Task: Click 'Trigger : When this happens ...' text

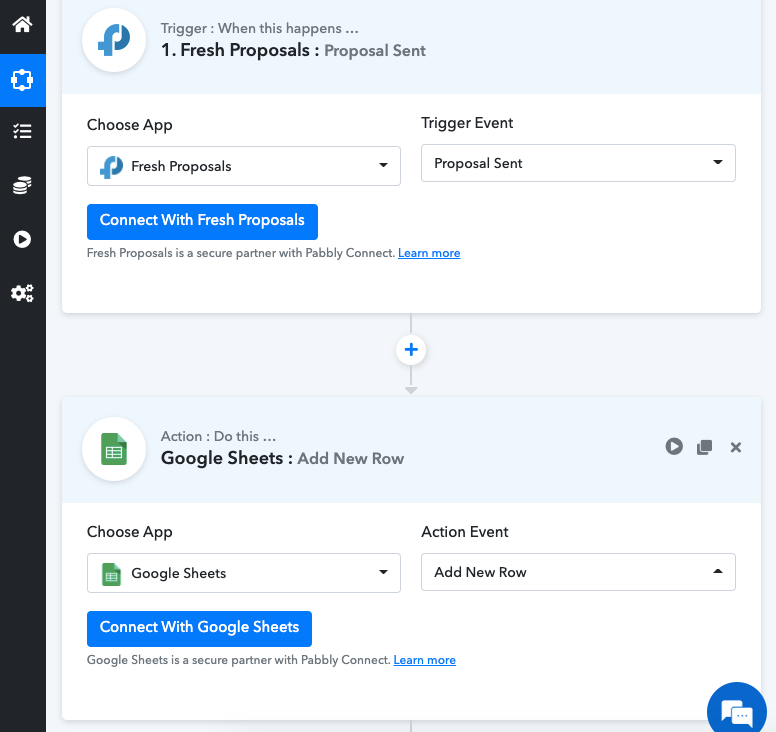Action: (260, 29)
